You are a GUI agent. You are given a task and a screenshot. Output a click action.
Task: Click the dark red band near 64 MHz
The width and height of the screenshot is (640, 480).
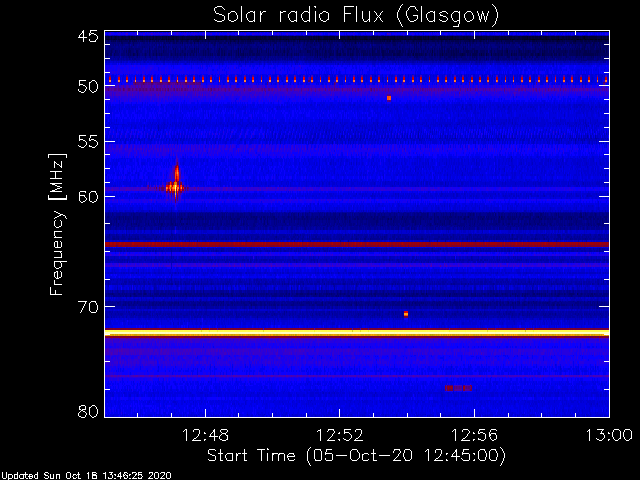click(x=357, y=244)
